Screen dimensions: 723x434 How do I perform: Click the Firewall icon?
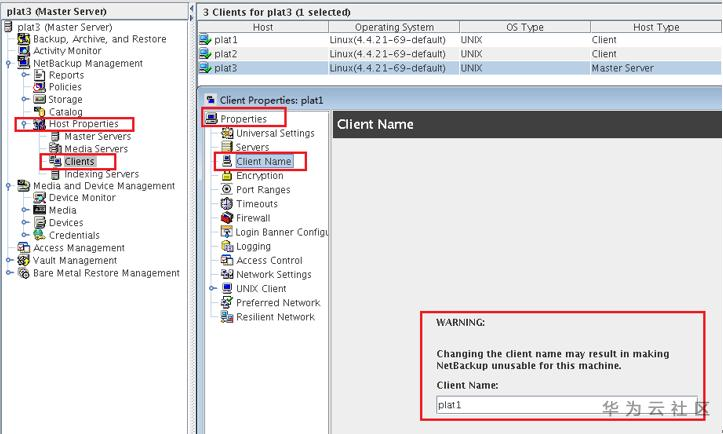coord(226,217)
